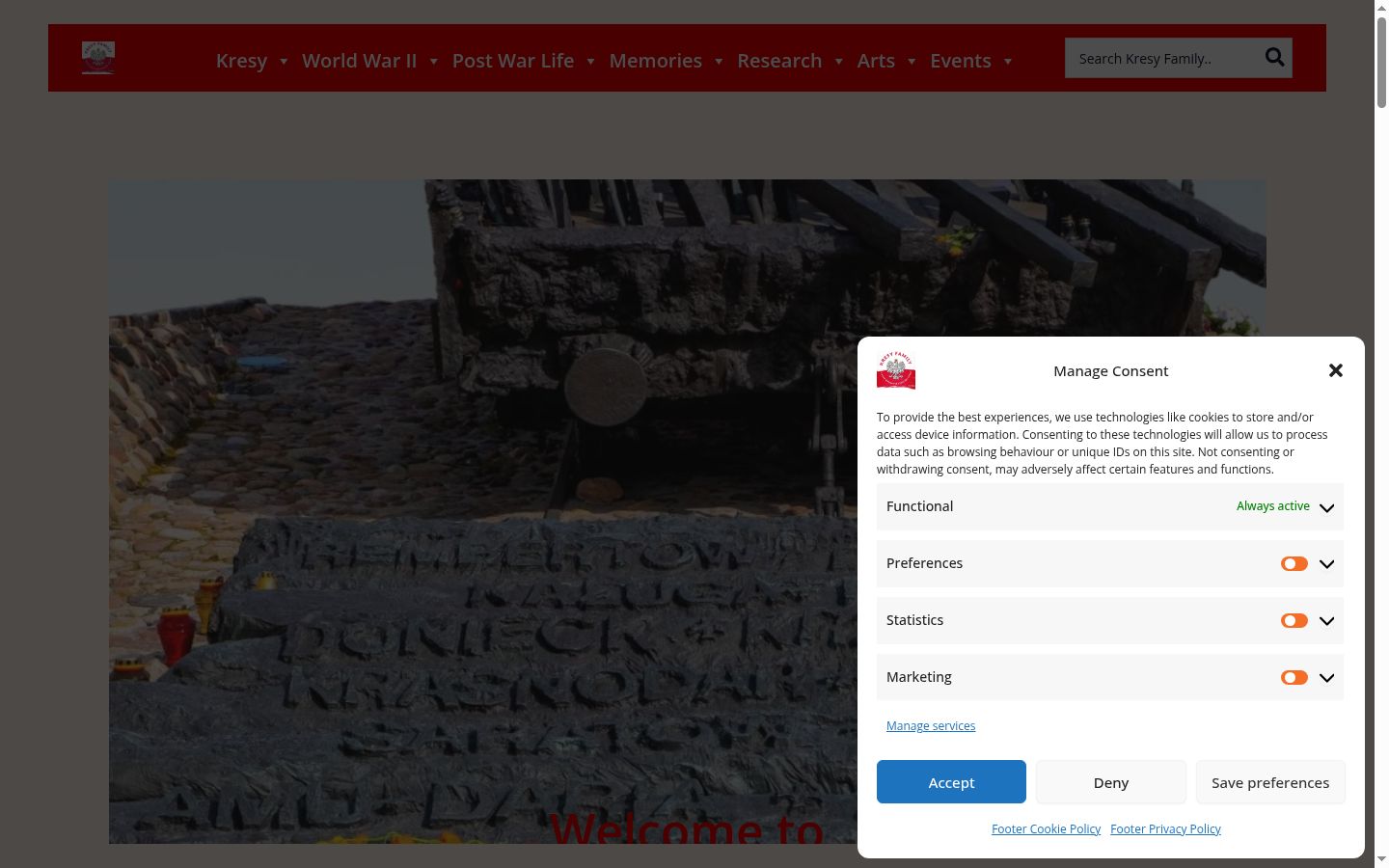Click the scrollbar down arrow
The height and width of the screenshot is (868, 1389).
tap(1381, 859)
